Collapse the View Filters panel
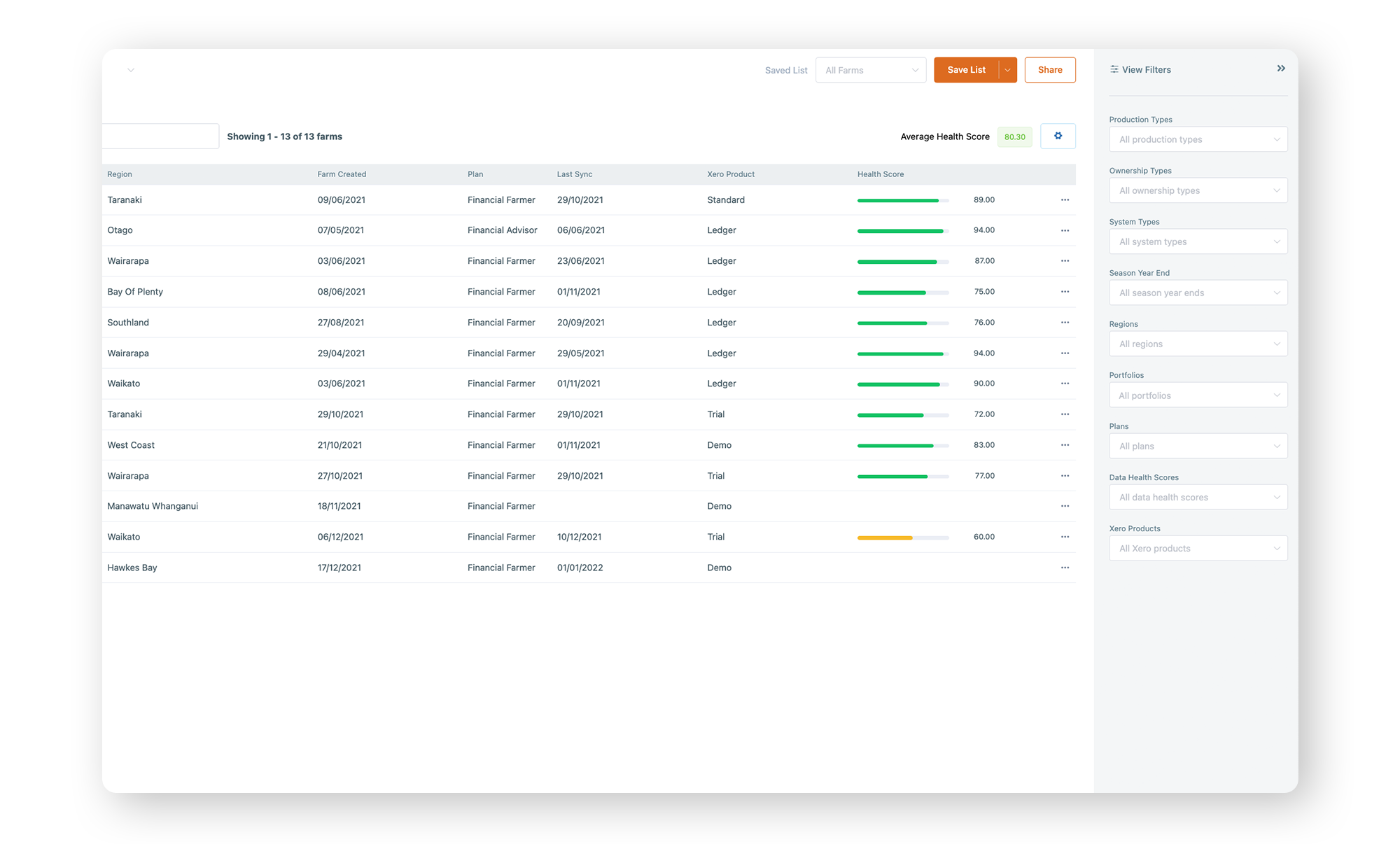This screenshot has width=1400, height=844. tap(1281, 69)
